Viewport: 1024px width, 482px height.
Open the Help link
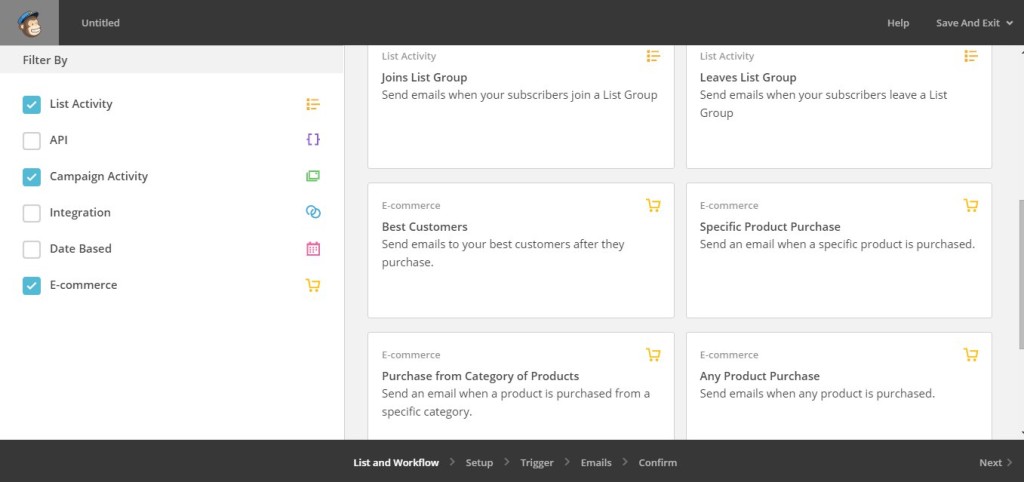coord(898,23)
